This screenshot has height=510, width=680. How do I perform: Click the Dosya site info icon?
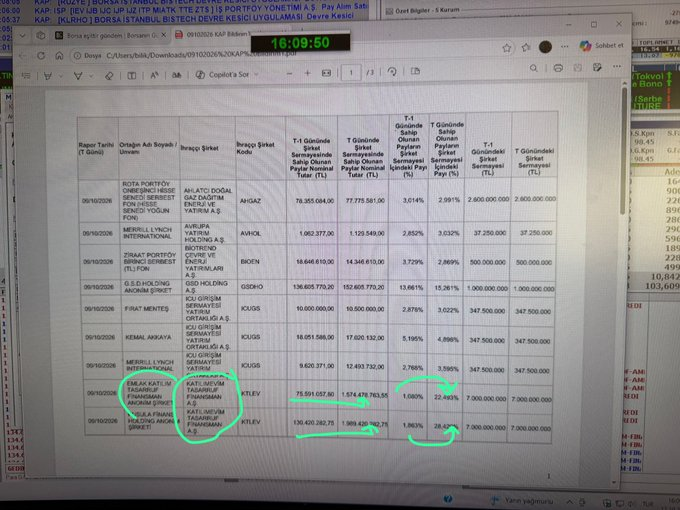point(88,56)
